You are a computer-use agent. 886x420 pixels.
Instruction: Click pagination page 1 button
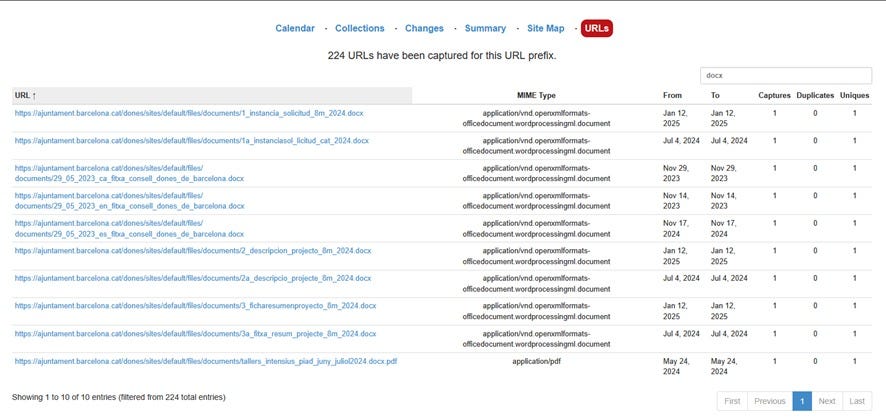click(x=802, y=401)
